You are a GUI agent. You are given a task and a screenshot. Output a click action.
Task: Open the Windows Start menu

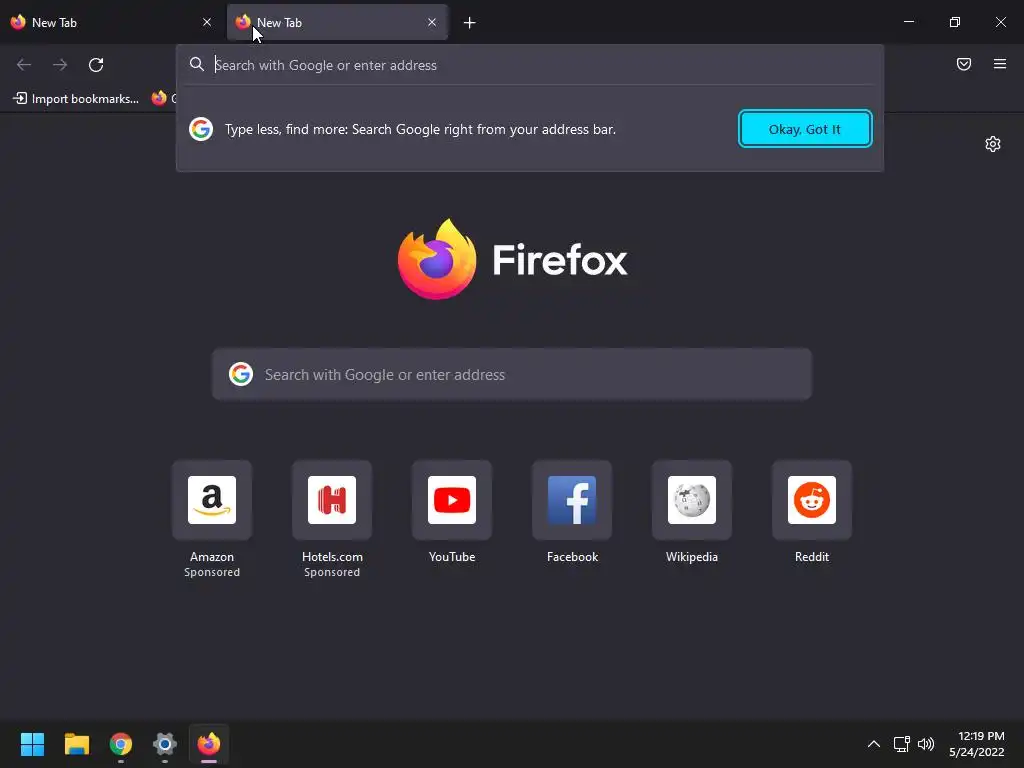tap(32, 744)
